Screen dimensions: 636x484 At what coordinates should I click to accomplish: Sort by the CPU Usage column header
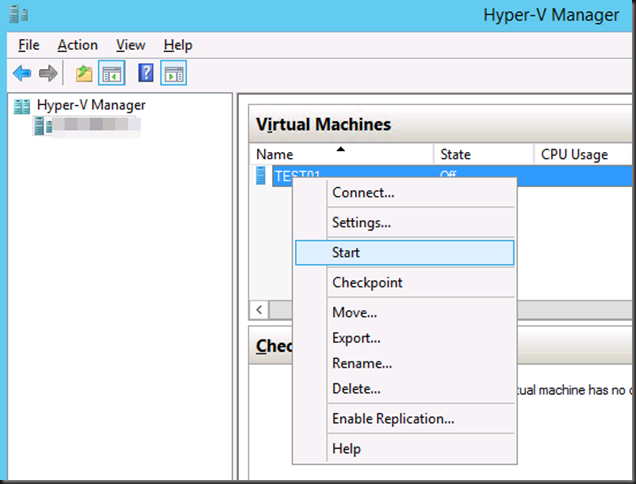pos(582,155)
